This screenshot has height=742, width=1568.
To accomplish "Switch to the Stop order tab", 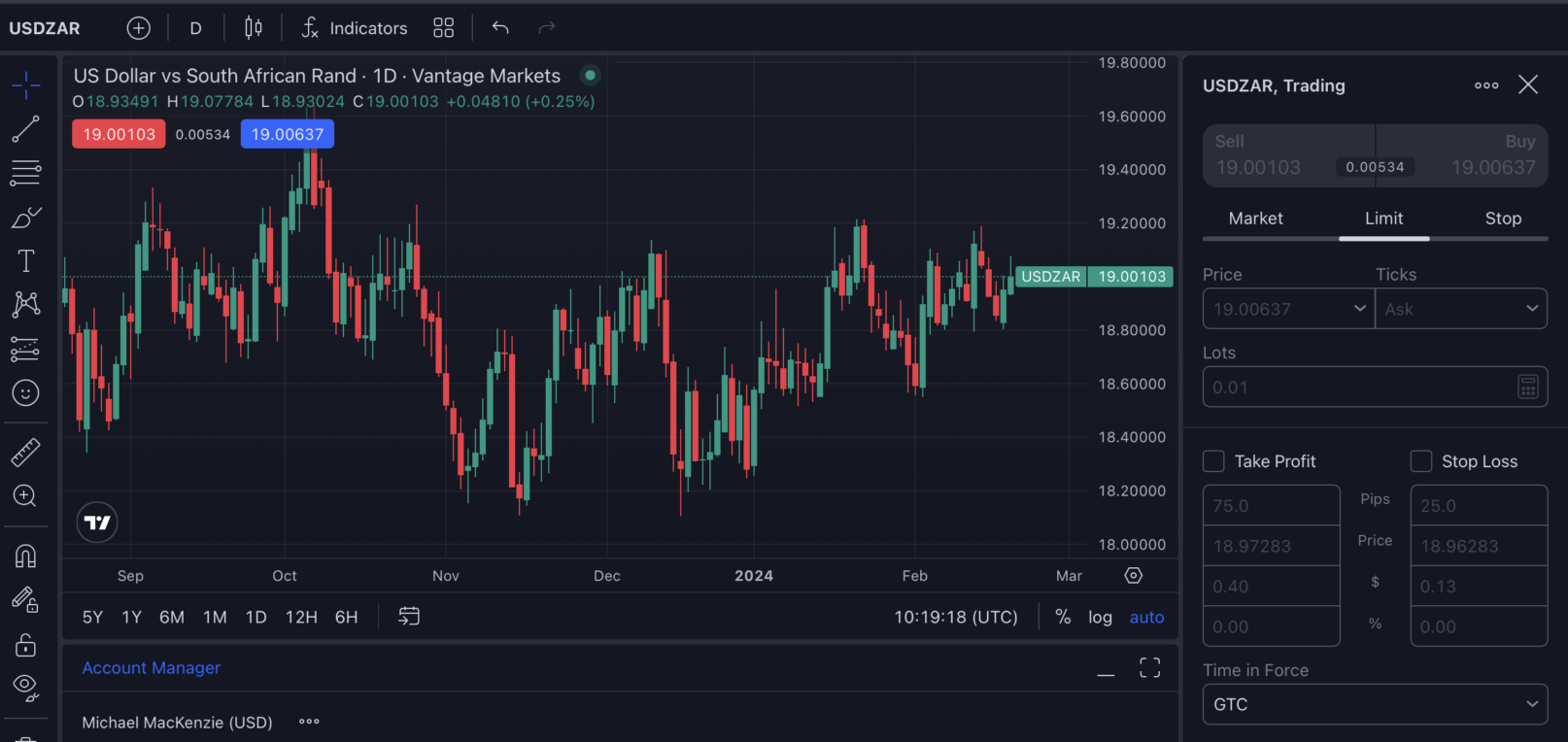I will tap(1503, 219).
